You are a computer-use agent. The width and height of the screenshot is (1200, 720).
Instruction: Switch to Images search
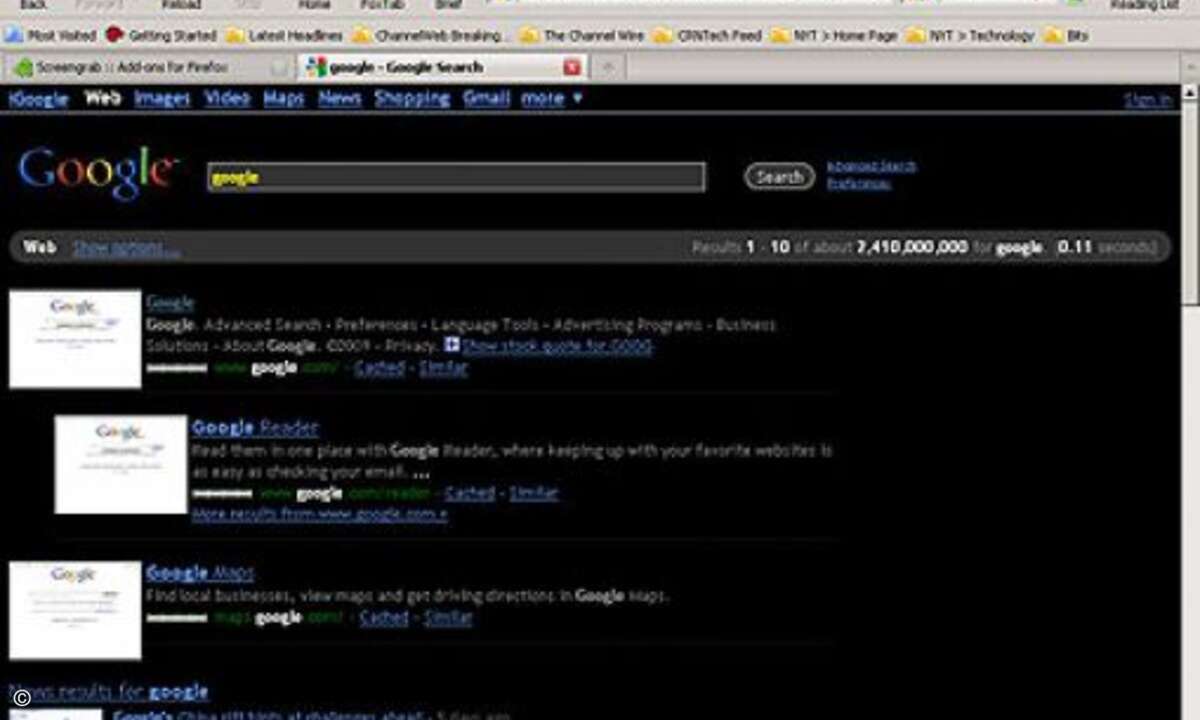click(162, 98)
